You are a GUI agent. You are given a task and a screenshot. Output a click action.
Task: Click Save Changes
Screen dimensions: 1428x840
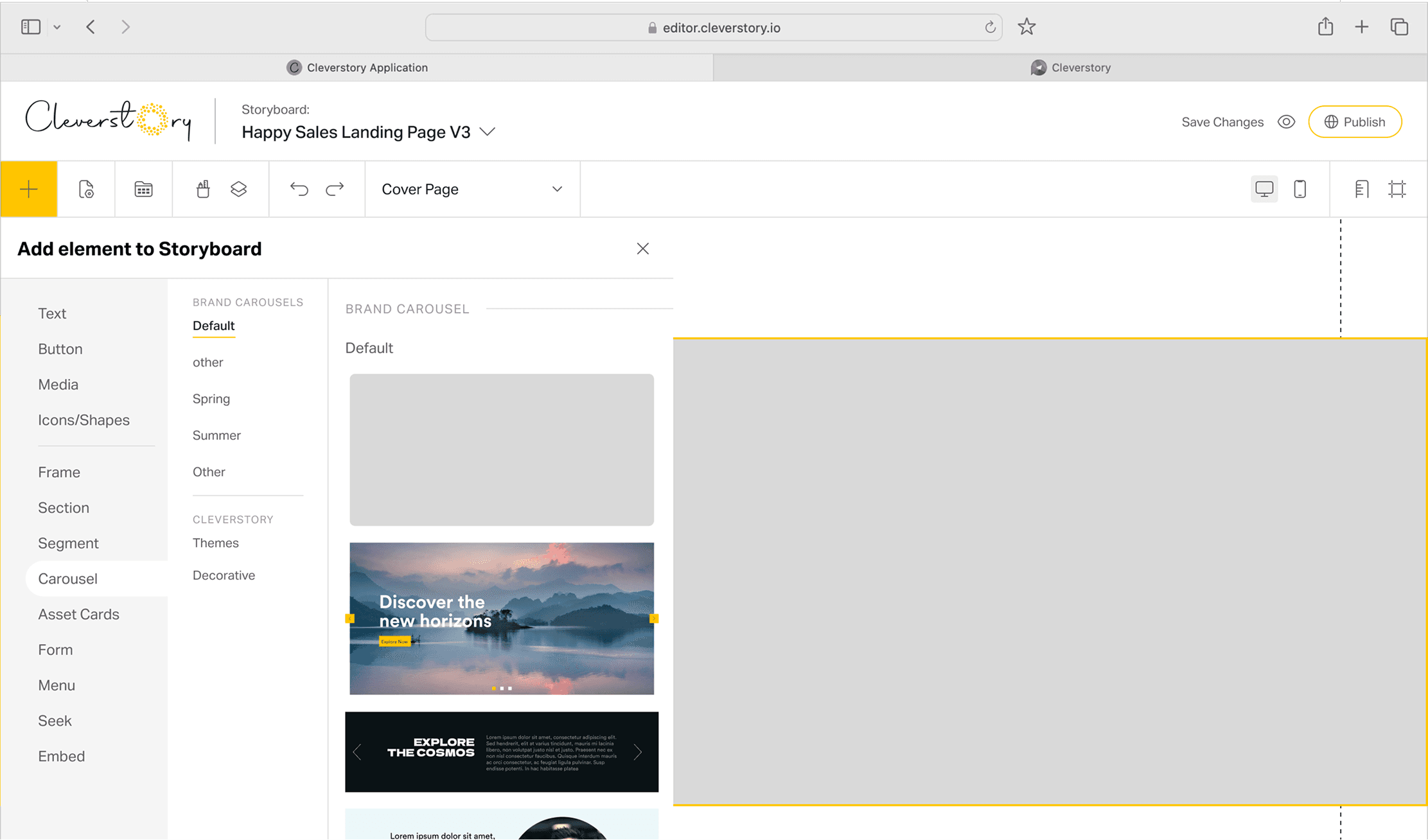(x=1222, y=122)
